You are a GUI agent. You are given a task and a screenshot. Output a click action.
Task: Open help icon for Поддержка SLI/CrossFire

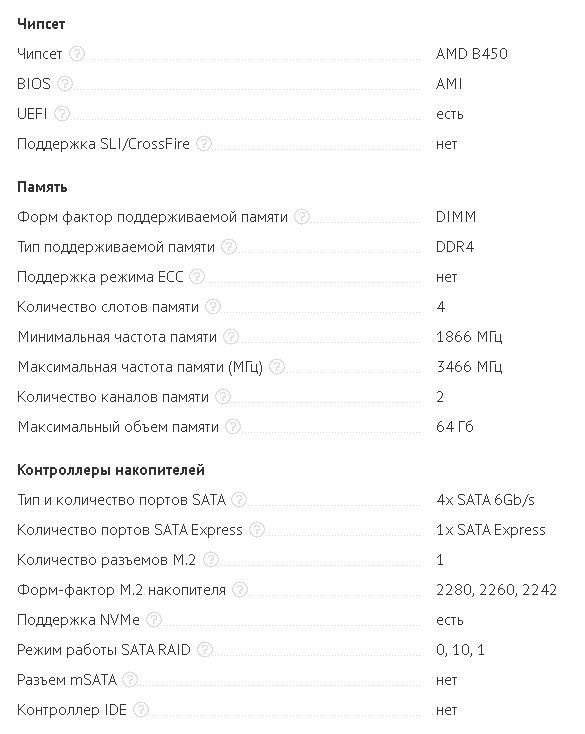204,144
